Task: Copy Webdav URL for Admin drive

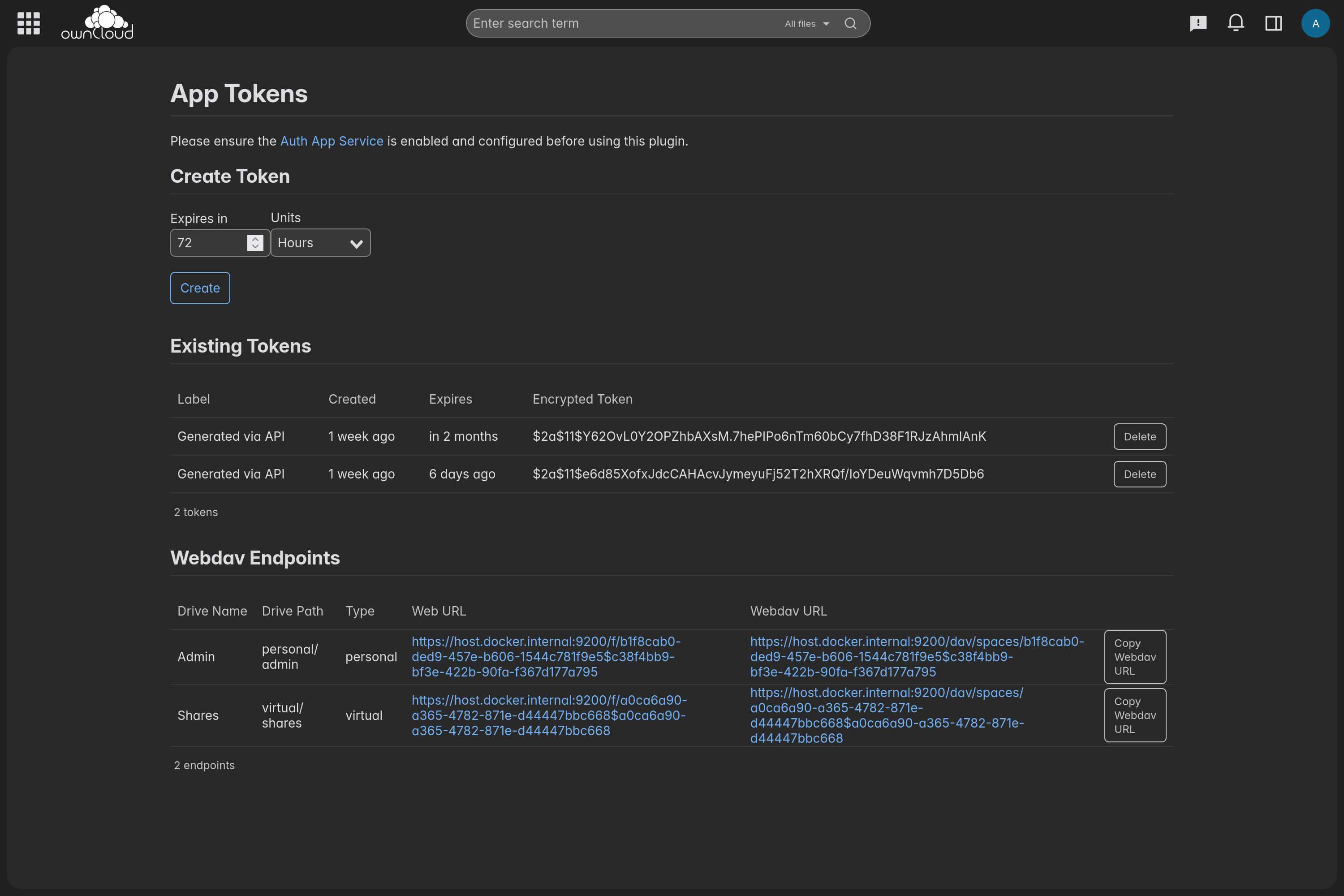Action: click(1135, 657)
